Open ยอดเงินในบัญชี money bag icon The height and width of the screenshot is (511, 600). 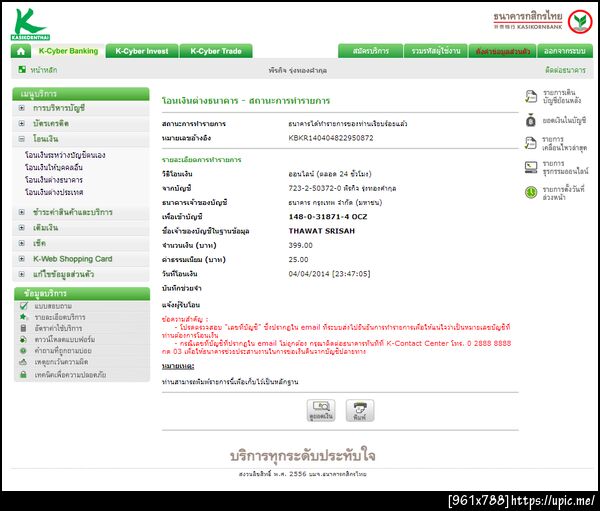(x=530, y=121)
